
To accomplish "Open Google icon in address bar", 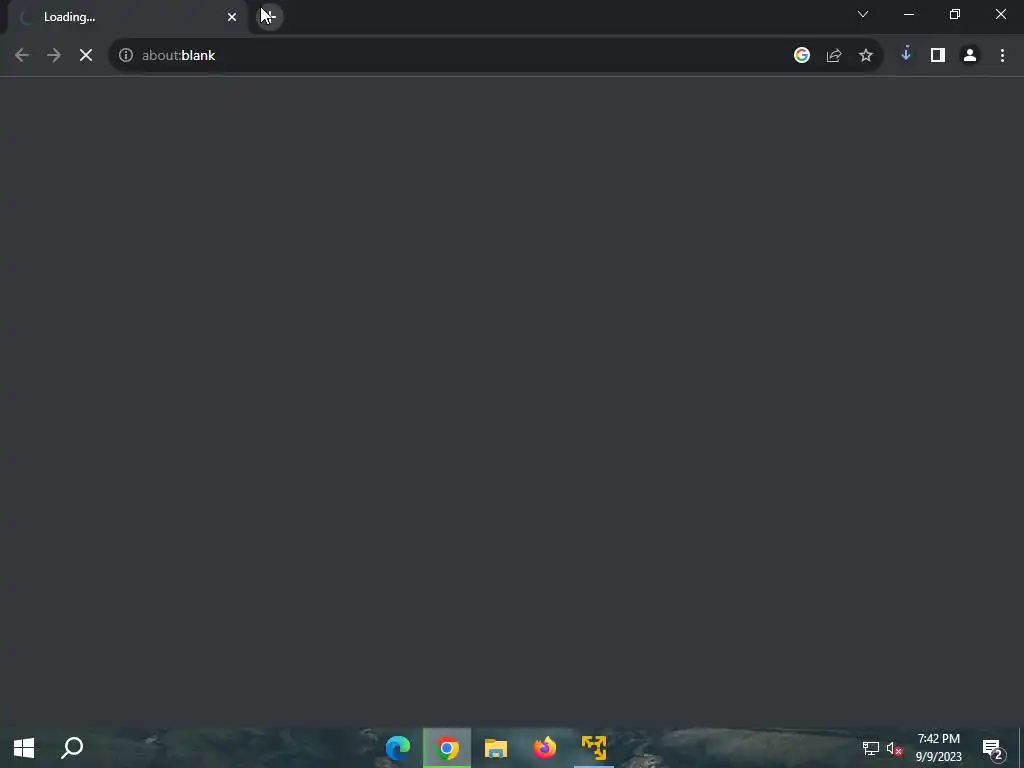I will point(801,56).
